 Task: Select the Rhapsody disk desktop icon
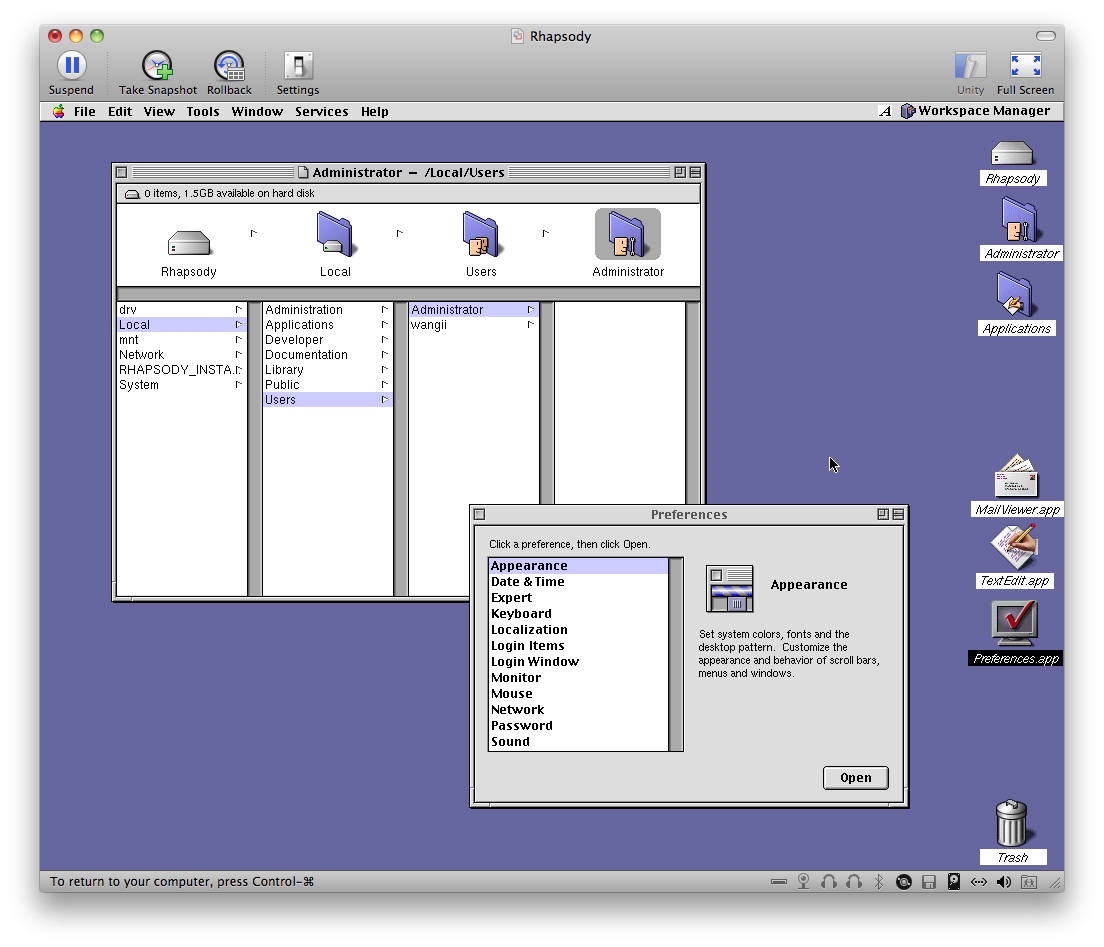1012,154
